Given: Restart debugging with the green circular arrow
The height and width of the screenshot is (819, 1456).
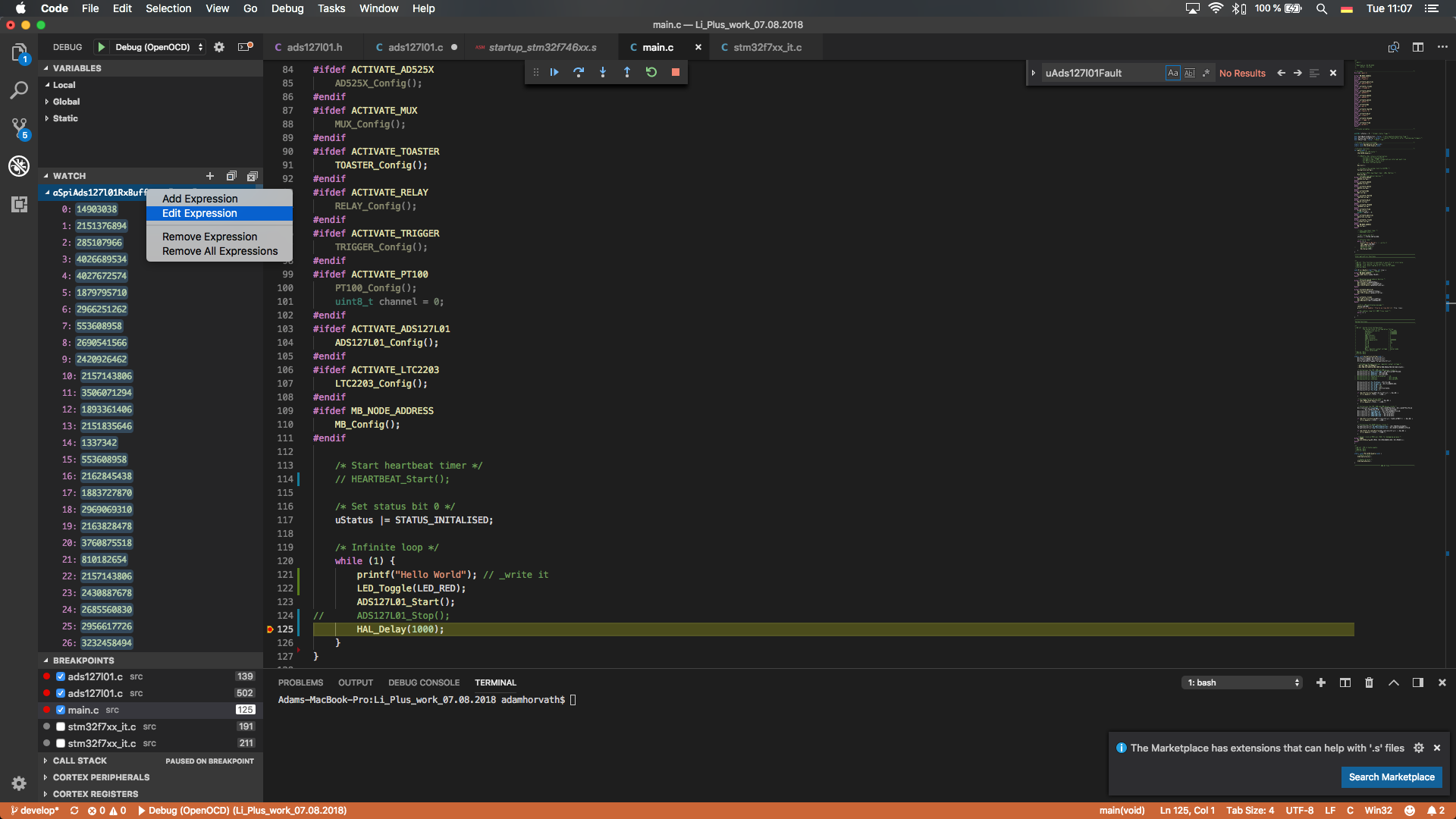Looking at the screenshot, I should pos(651,72).
